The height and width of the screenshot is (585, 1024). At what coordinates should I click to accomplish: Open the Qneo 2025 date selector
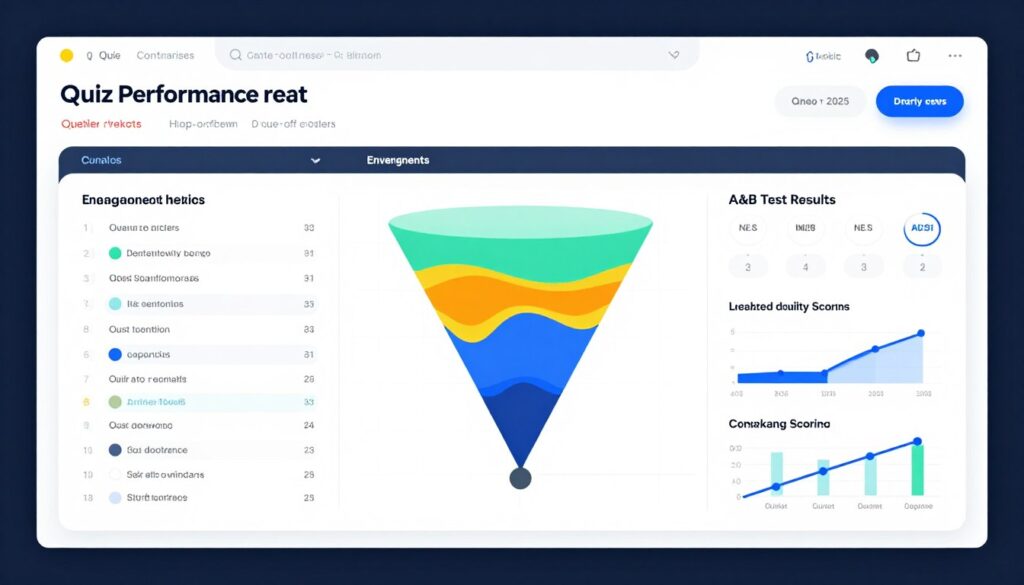[x=819, y=102]
